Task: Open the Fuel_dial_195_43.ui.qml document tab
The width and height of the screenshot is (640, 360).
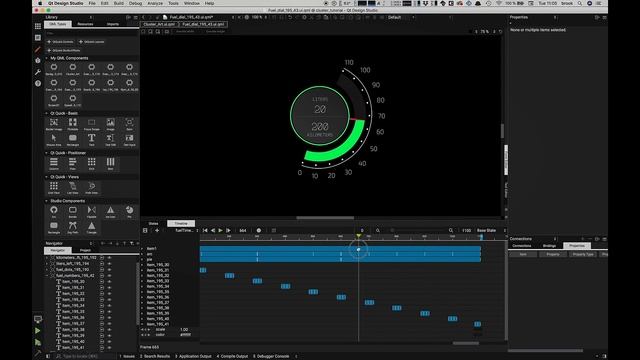Action: (203, 24)
